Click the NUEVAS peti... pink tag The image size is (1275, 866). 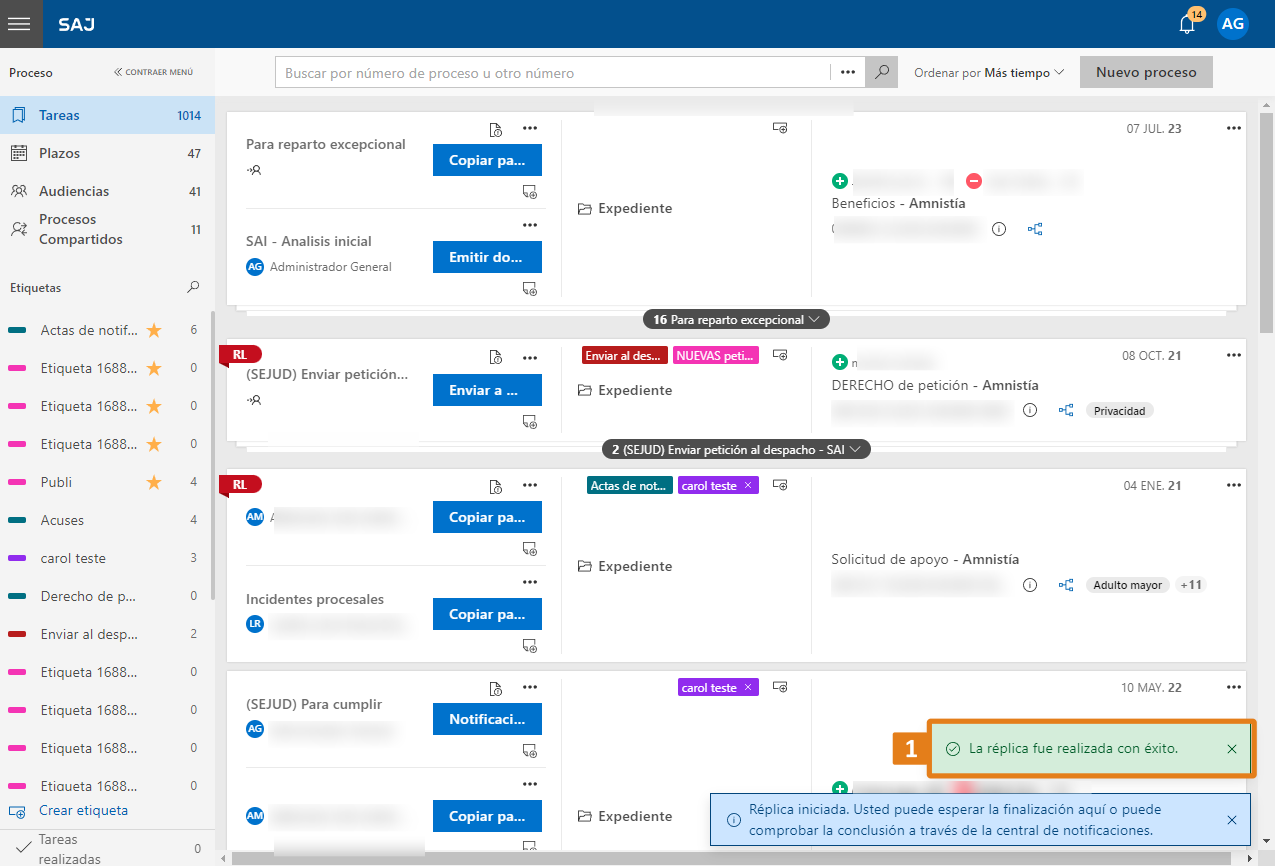tap(716, 355)
